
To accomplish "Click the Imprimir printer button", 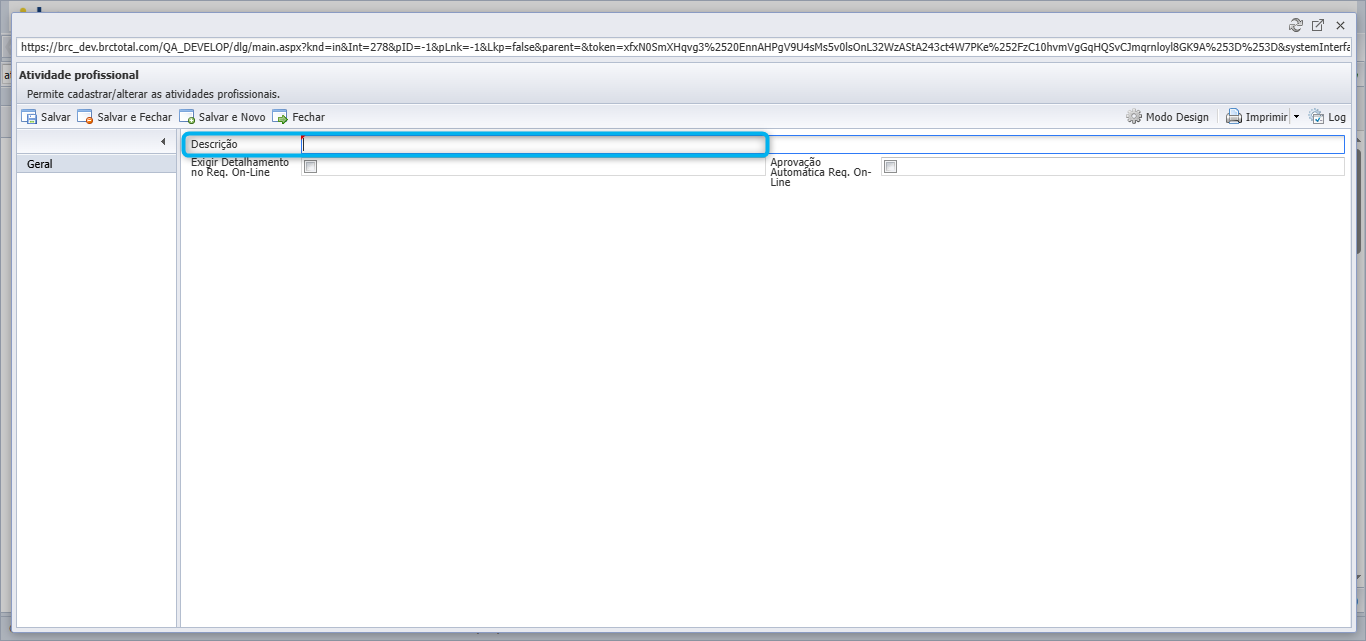I will click(1257, 117).
